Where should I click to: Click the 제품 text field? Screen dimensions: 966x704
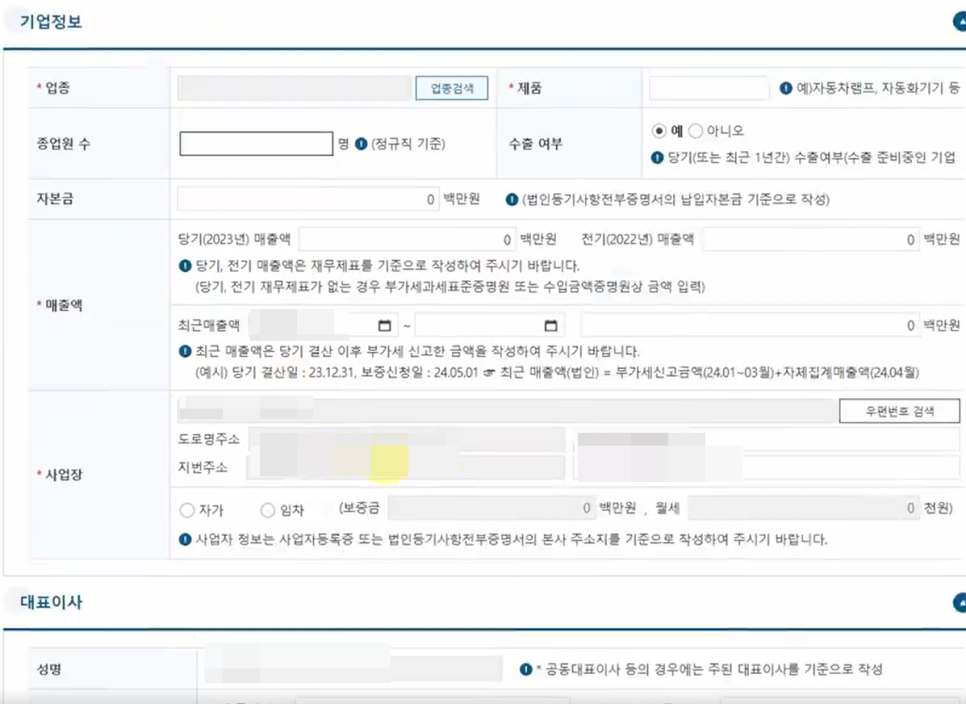(x=709, y=88)
